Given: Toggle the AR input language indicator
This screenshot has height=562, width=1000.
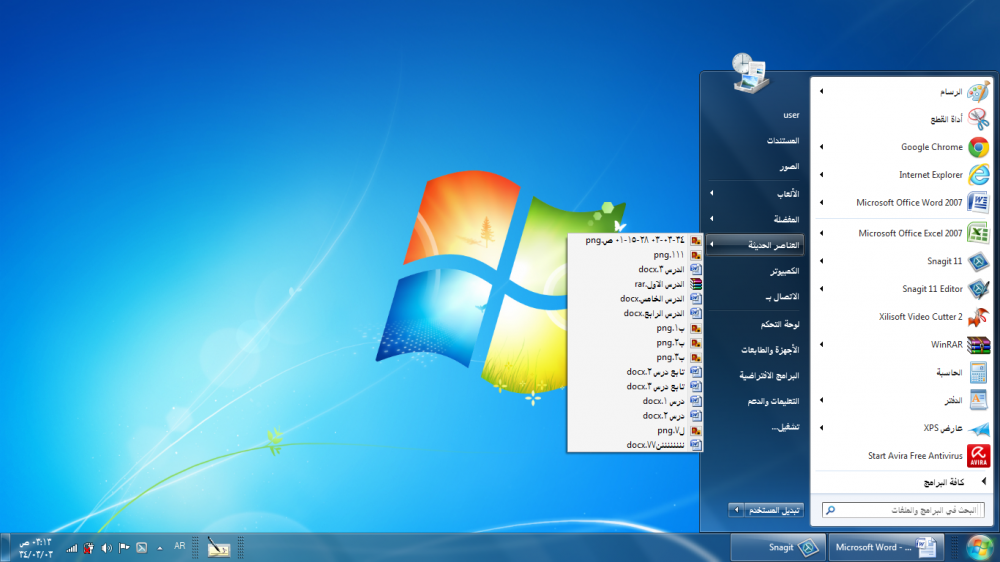Looking at the screenshot, I should (x=180, y=547).
